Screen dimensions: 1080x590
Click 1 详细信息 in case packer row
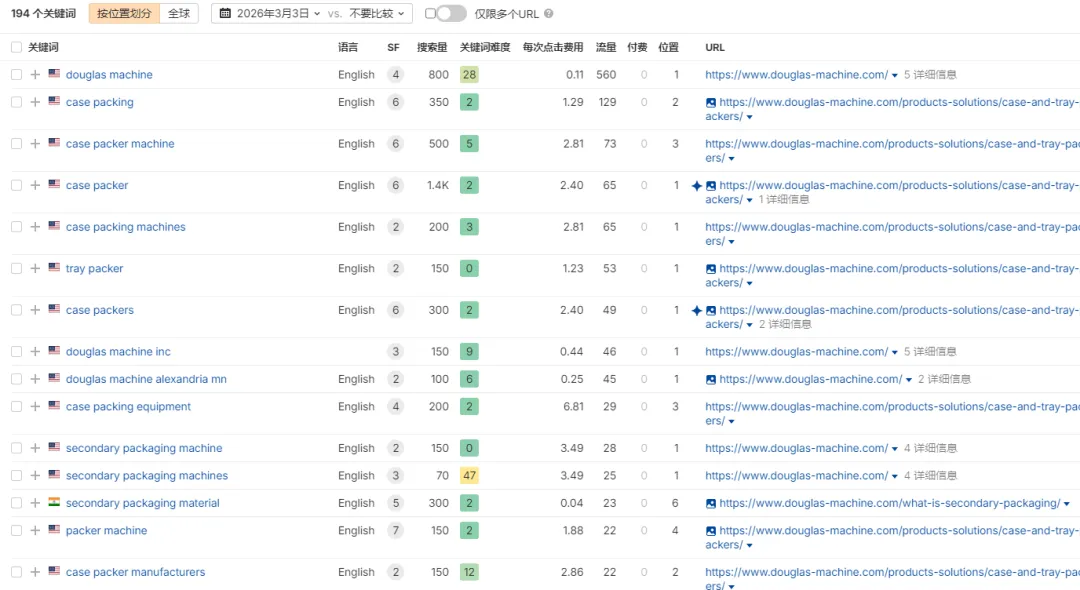coord(784,200)
